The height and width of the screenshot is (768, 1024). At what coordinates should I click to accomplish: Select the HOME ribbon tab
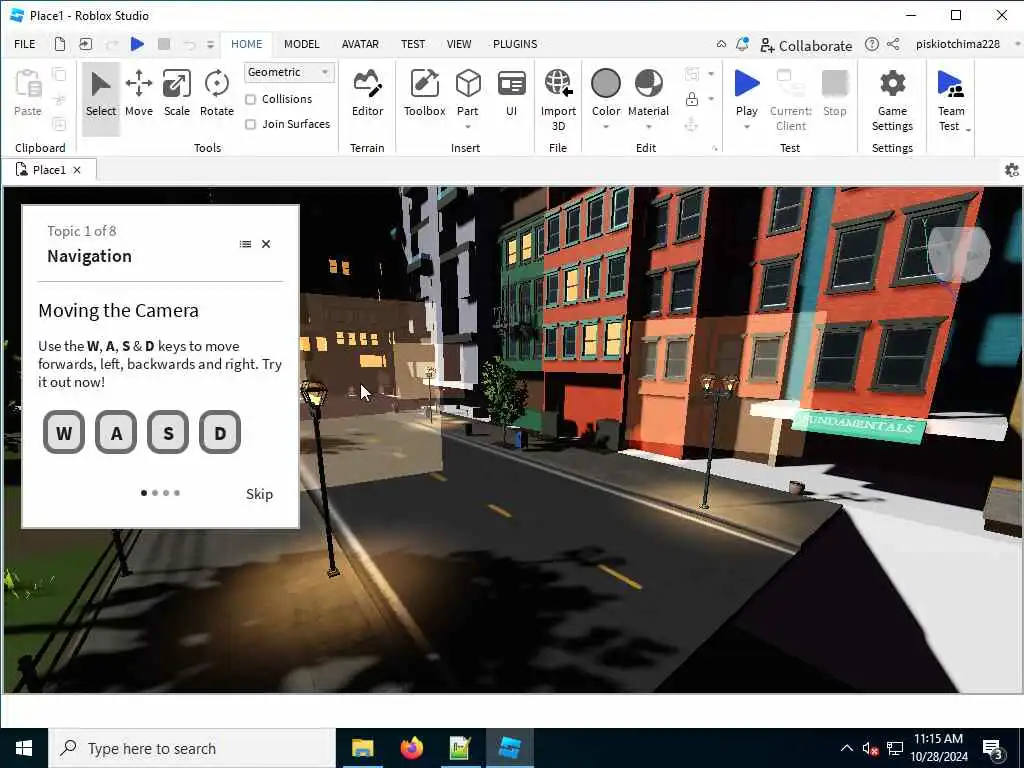tap(246, 44)
